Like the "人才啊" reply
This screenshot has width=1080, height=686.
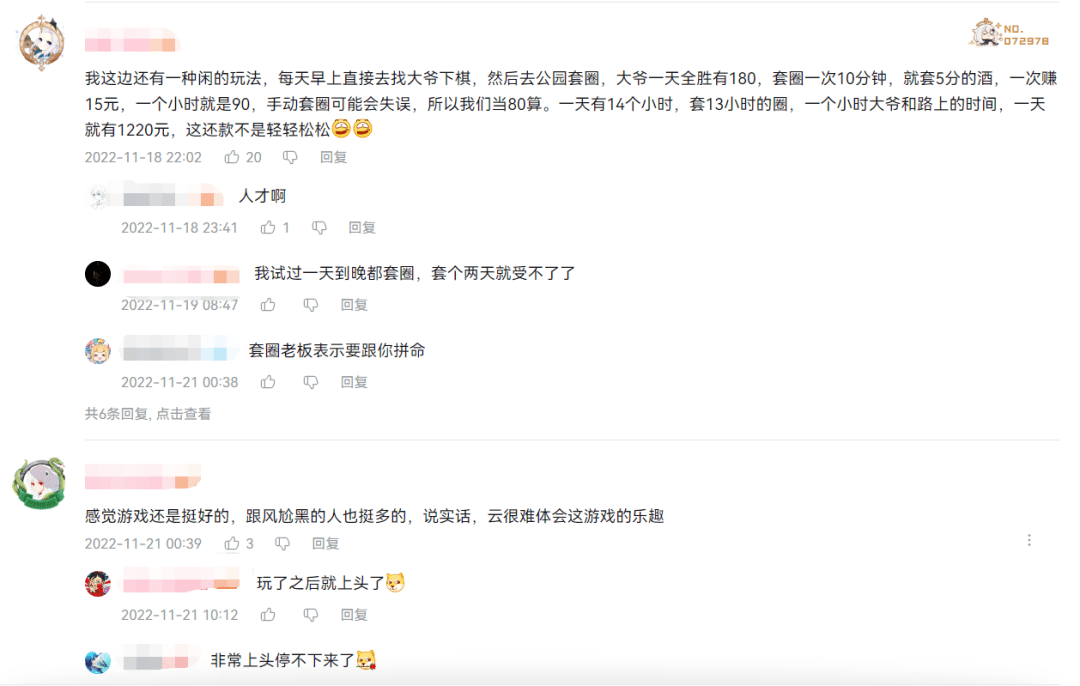pos(268,228)
